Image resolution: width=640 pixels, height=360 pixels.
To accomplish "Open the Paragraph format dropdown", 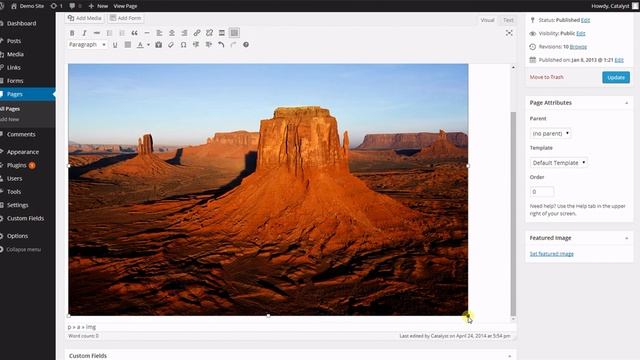I will point(87,44).
